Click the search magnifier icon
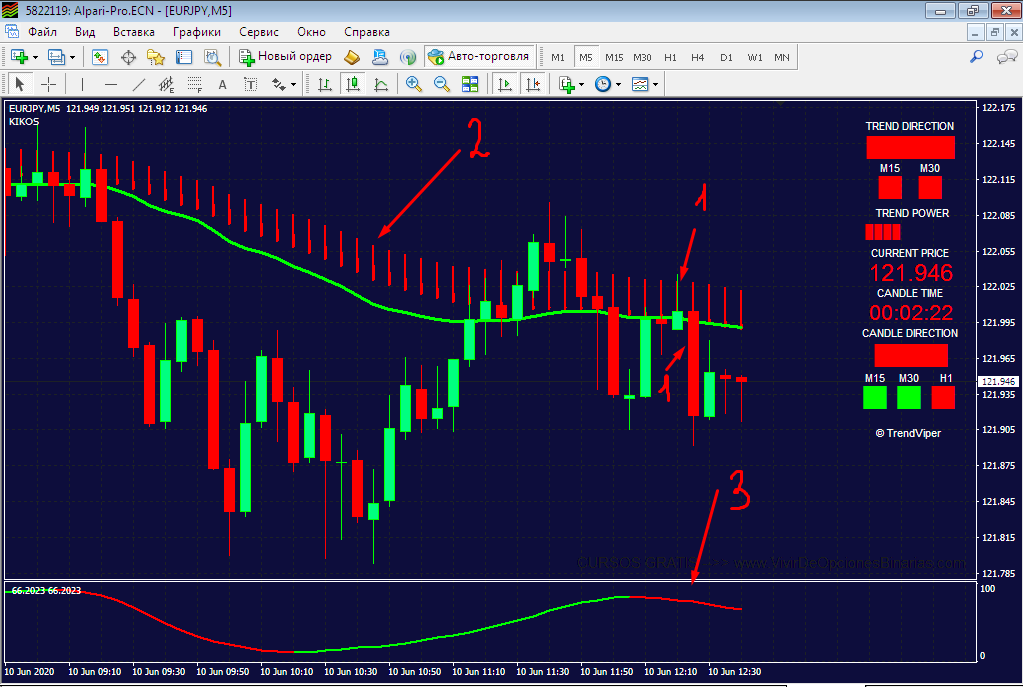1023x687 pixels. coord(977,57)
